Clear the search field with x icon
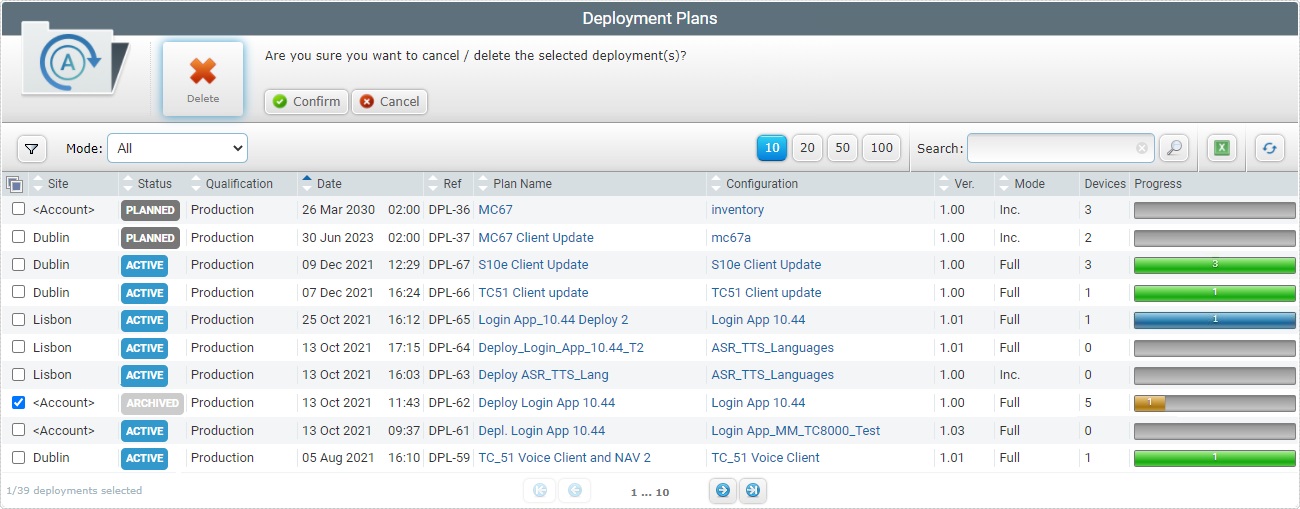Image resolution: width=1300 pixels, height=509 pixels. click(x=1141, y=148)
